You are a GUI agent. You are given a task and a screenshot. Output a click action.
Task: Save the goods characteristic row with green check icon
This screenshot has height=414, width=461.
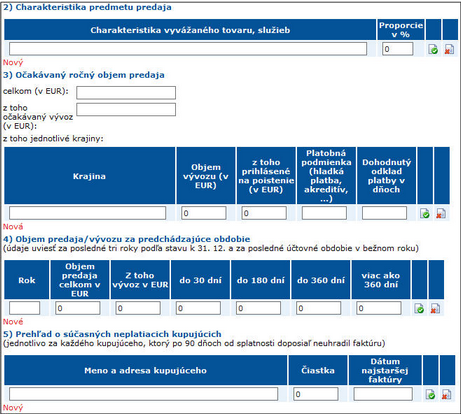coord(433,50)
